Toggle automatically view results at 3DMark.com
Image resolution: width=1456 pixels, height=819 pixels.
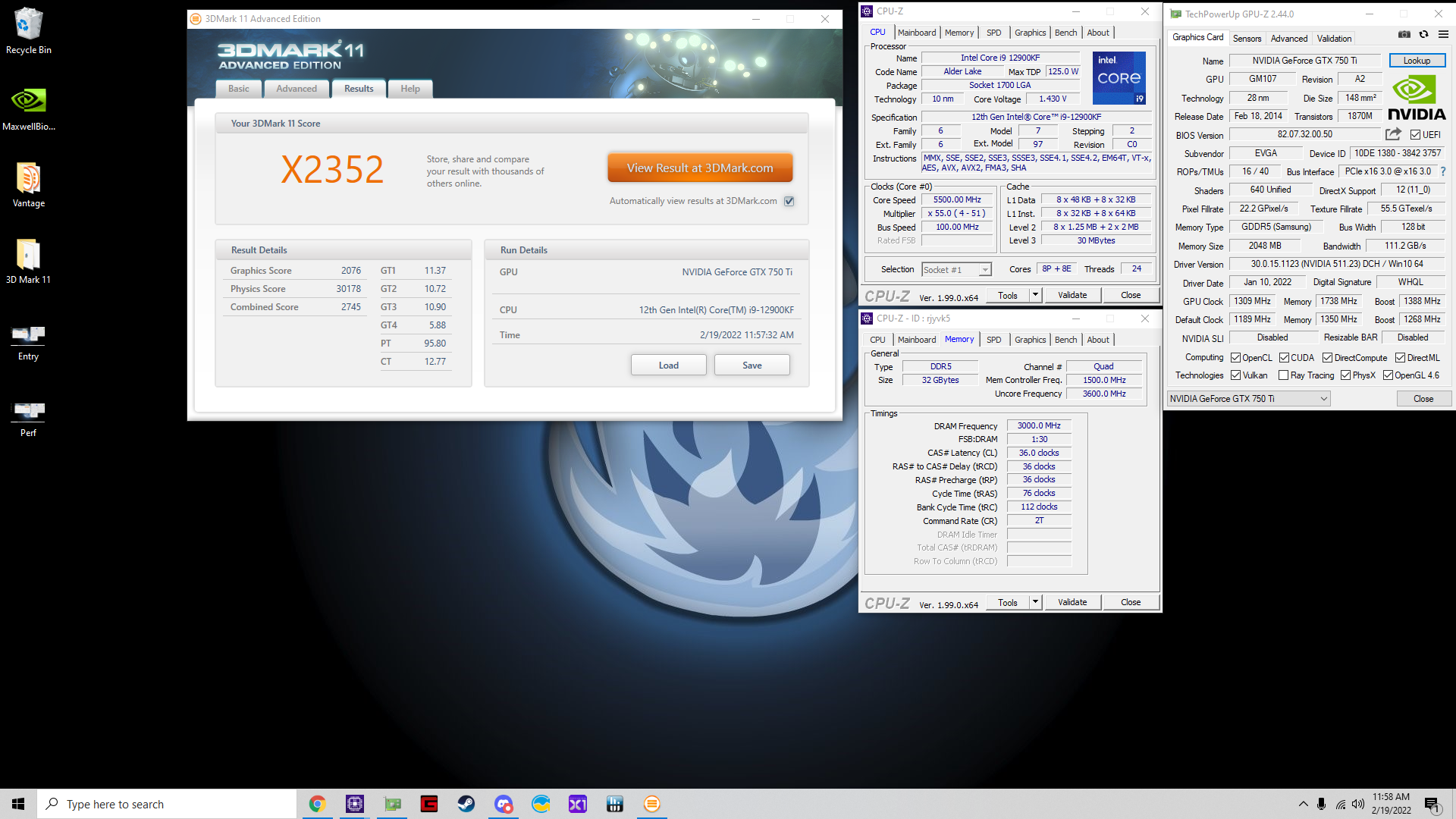[789, 201]
